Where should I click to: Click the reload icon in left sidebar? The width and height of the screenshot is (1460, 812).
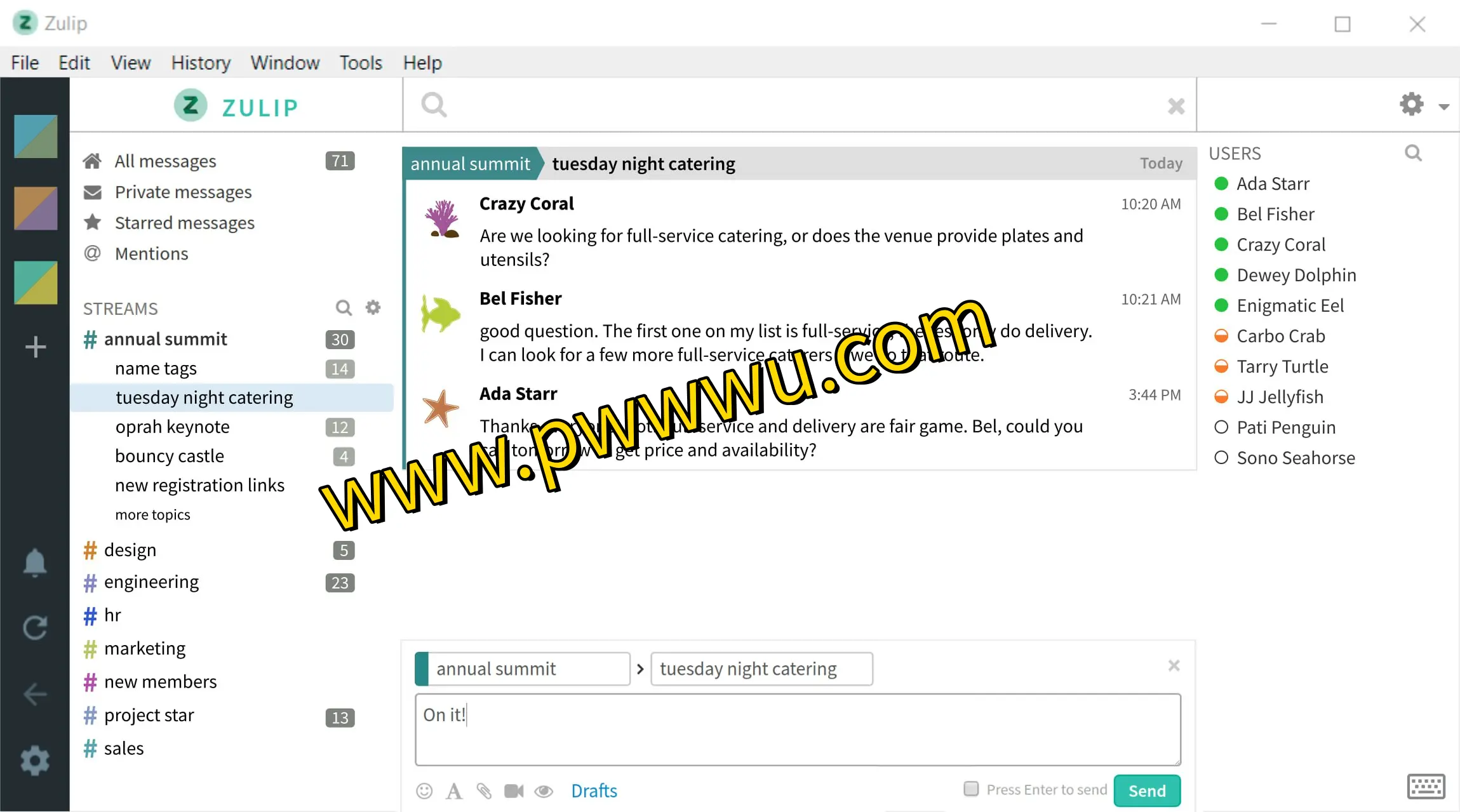point(35,628)
